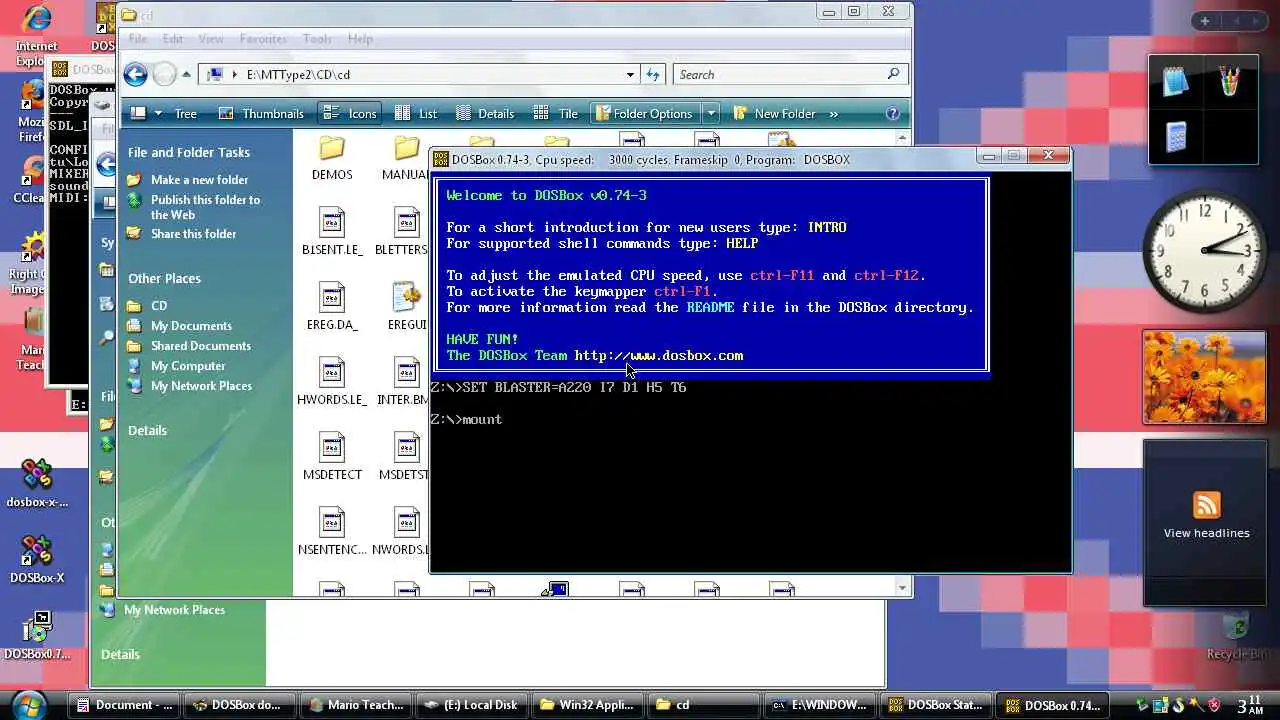Click Make a new folder link

click(x=199, y=179)
